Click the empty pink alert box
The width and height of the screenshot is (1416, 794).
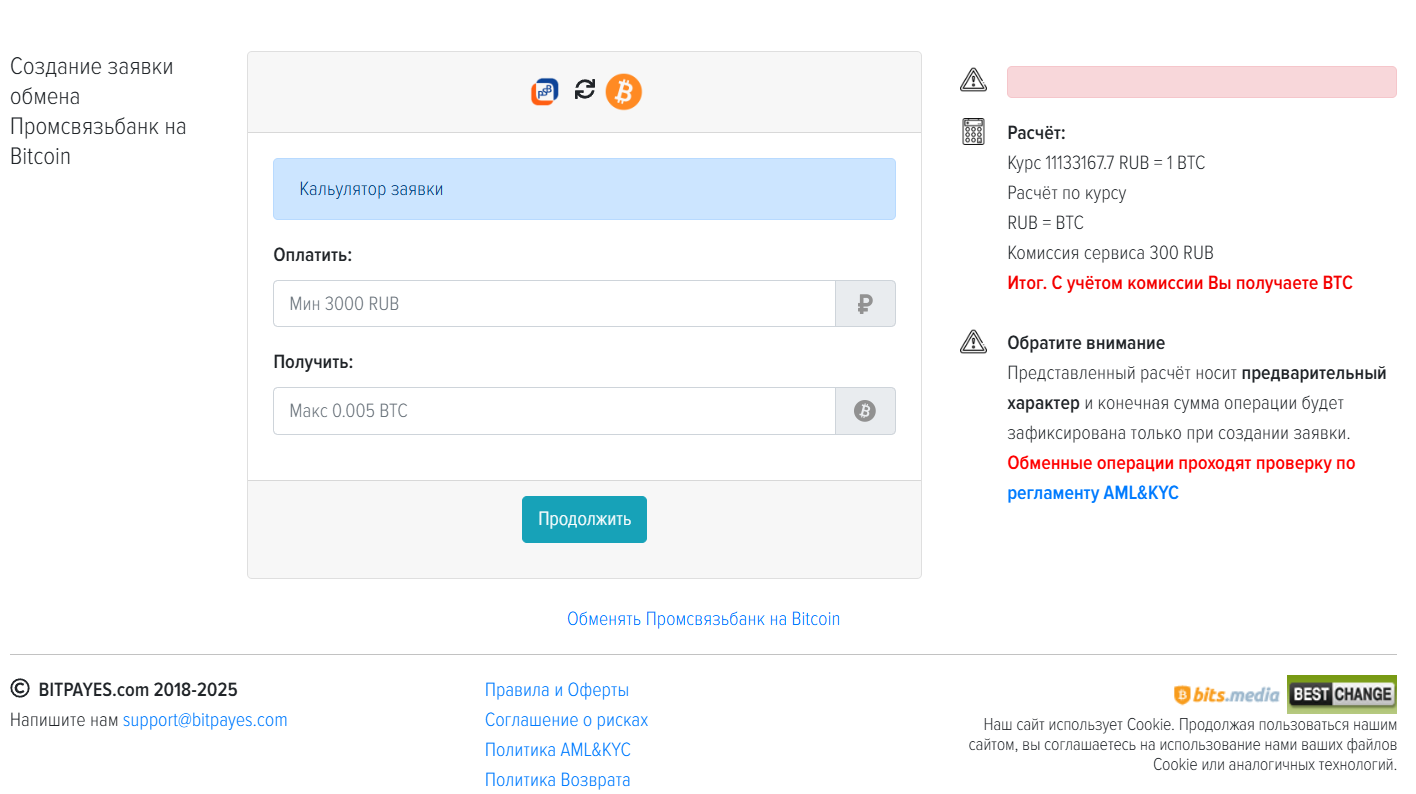pos(1202,82)
